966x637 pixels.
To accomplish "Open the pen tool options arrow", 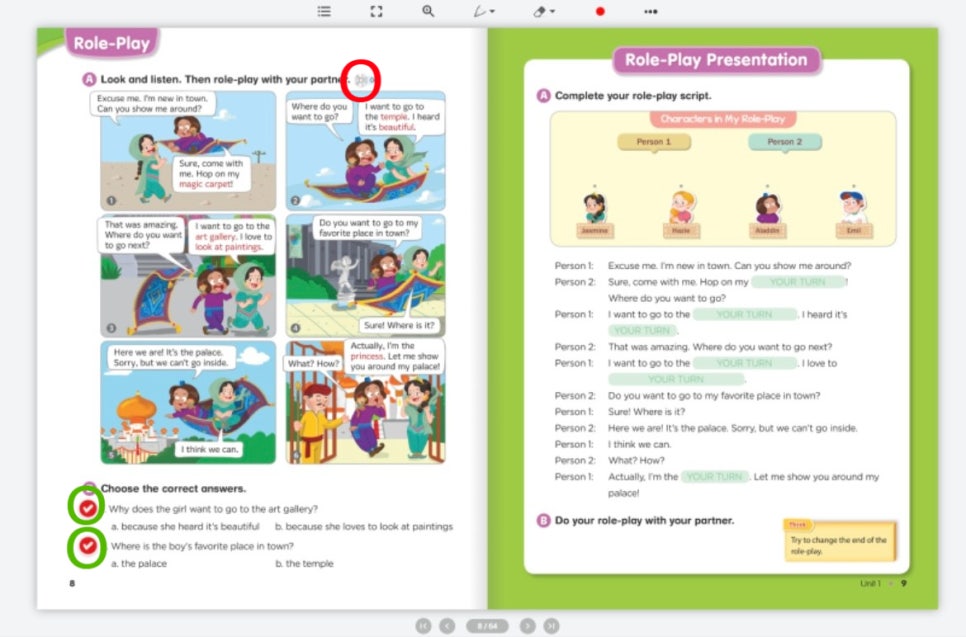I will pos(492,12).
